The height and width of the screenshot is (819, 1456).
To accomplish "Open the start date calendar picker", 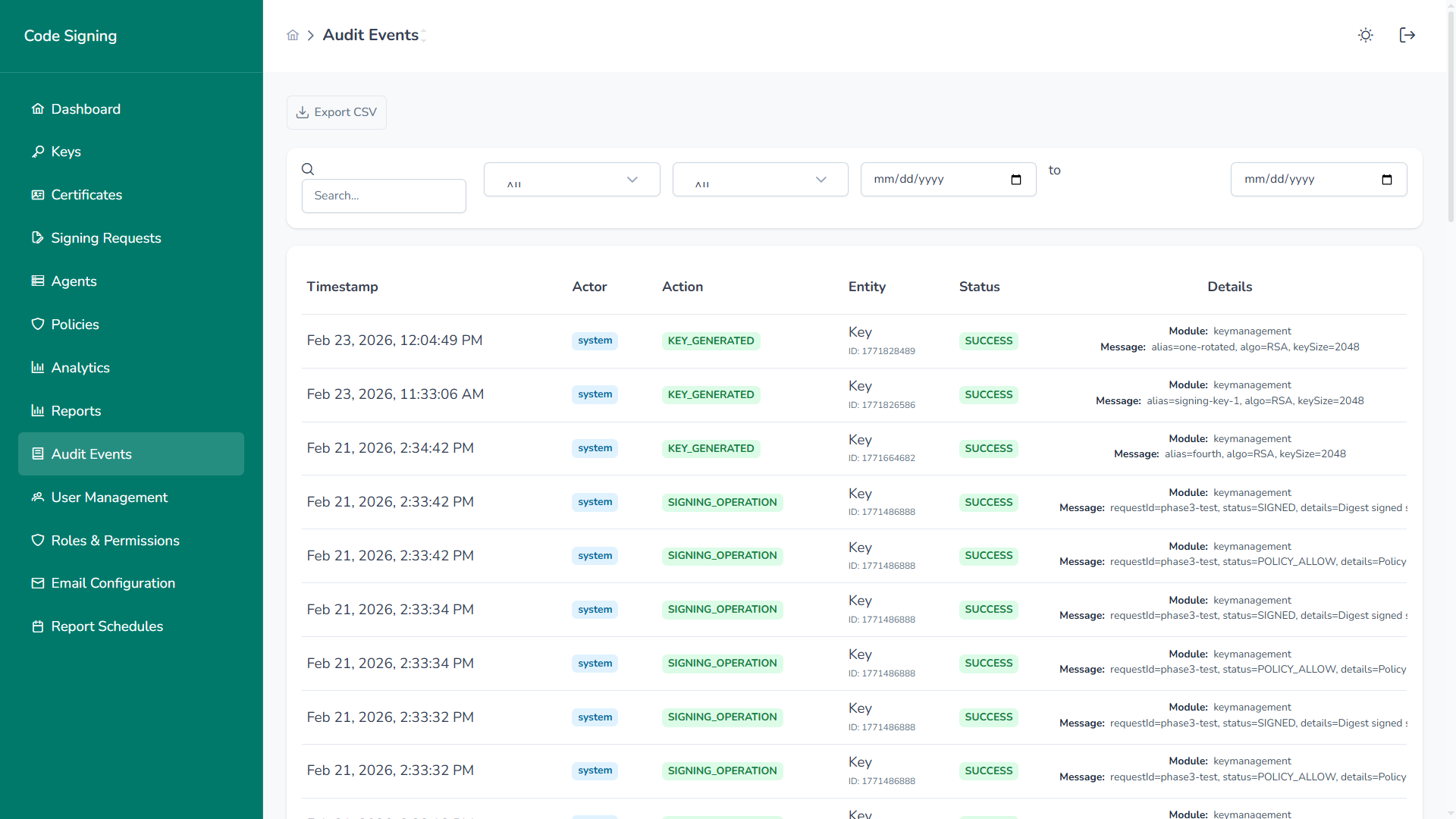I will 1016,180.
